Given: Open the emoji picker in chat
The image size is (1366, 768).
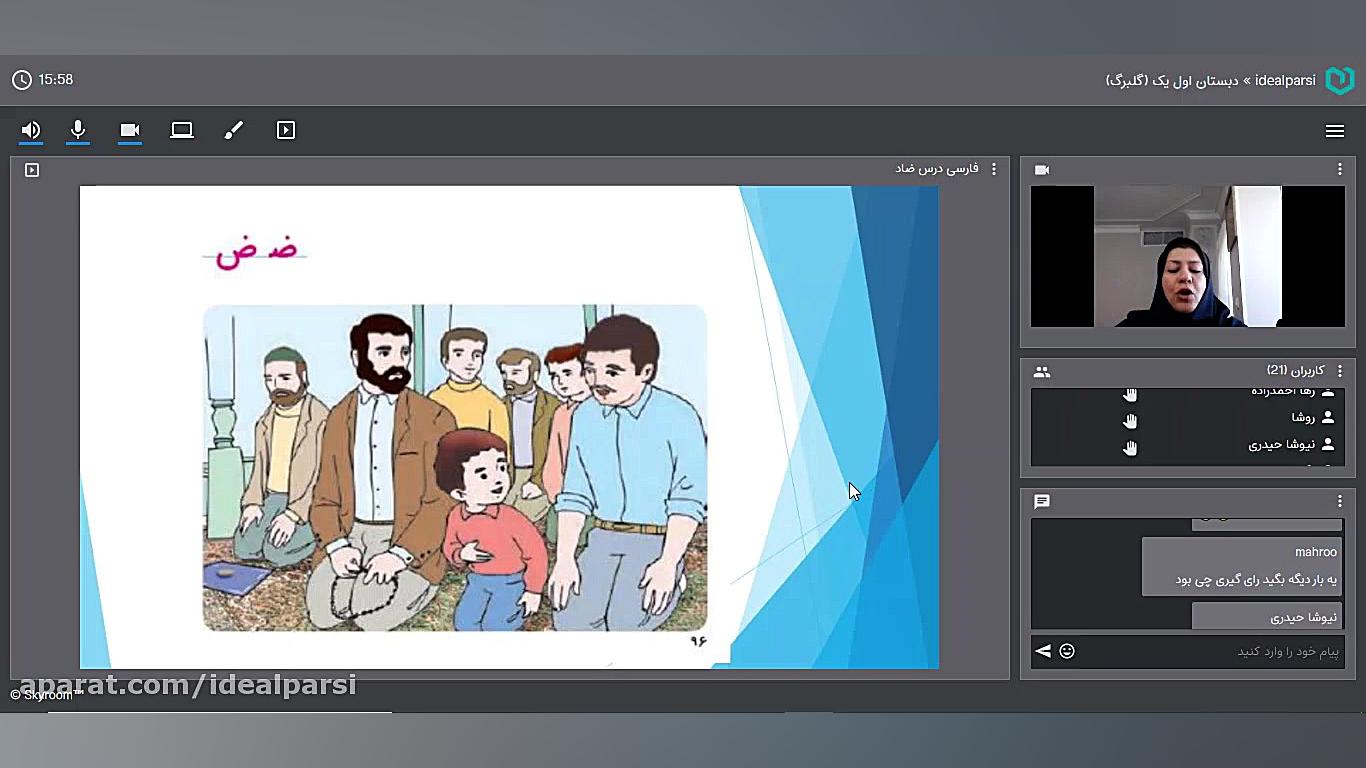Looking at the screenshot, I should tap(1067, 651).
